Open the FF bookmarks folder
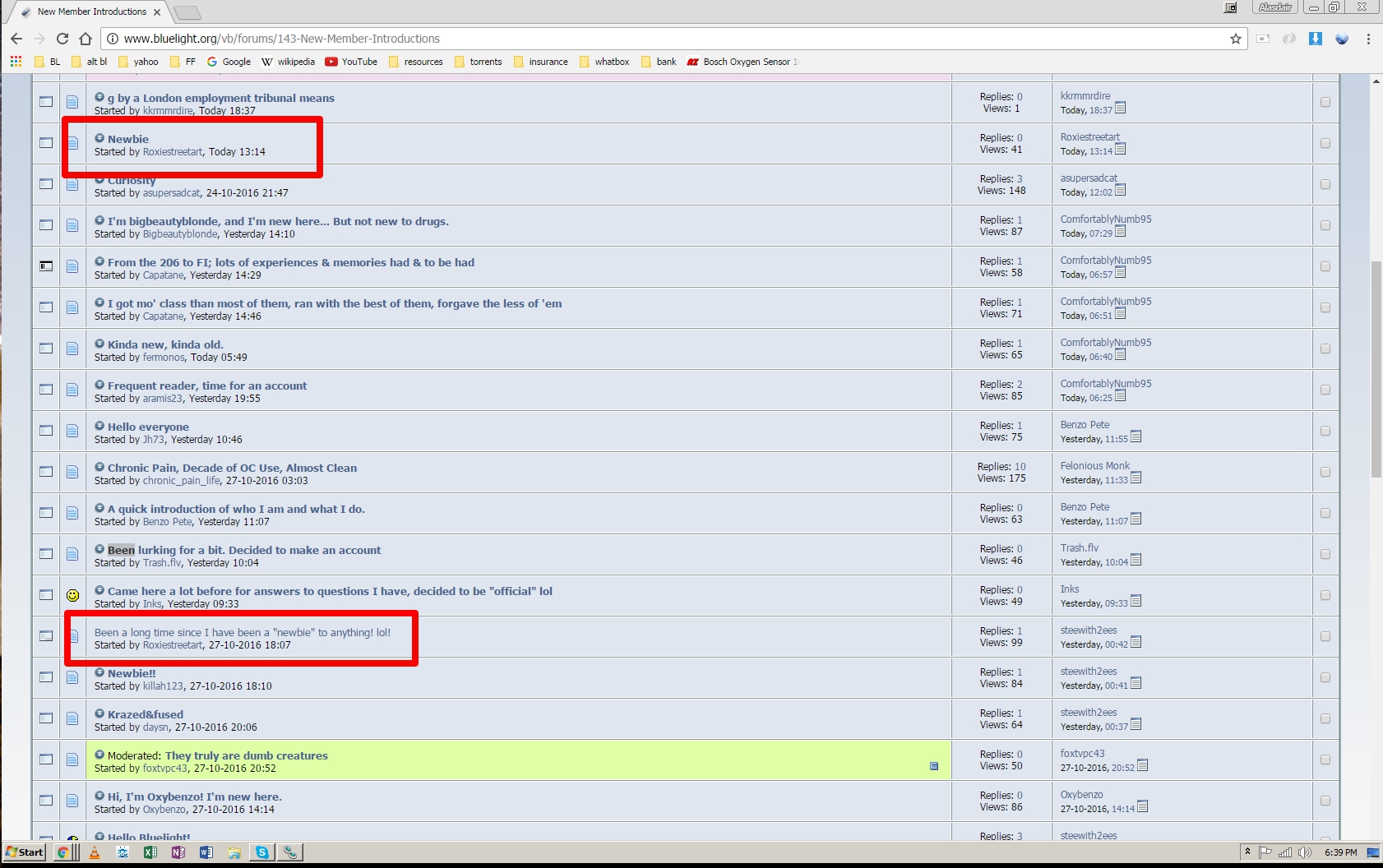This screenshot has width=1383, height=868. pos(183,62)
